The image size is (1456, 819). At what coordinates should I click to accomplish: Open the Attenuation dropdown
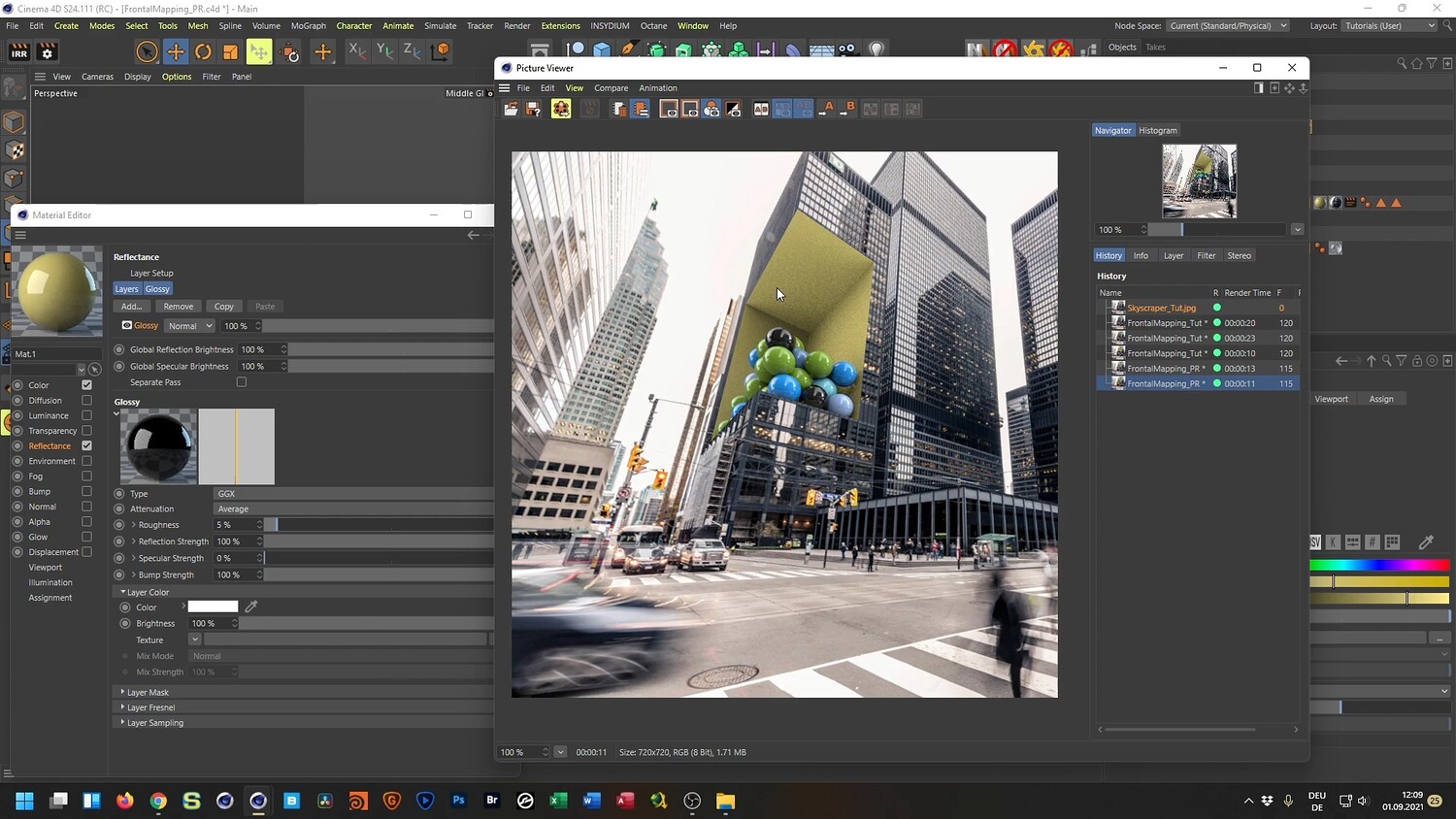[353, 508]
